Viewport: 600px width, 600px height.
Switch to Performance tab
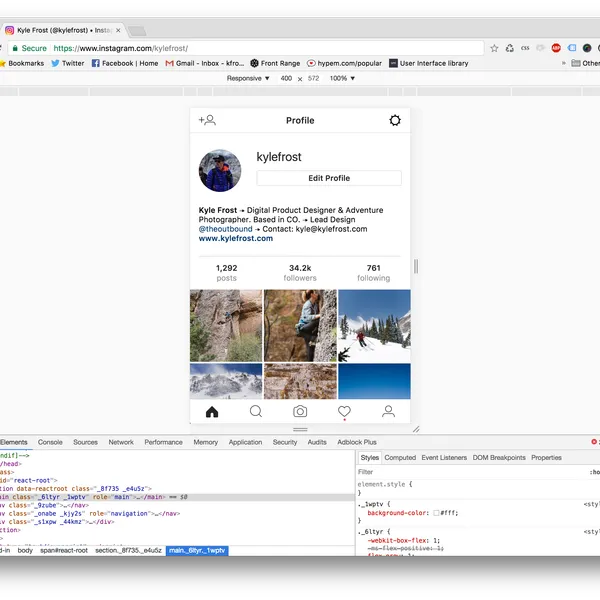click(163, 442)
